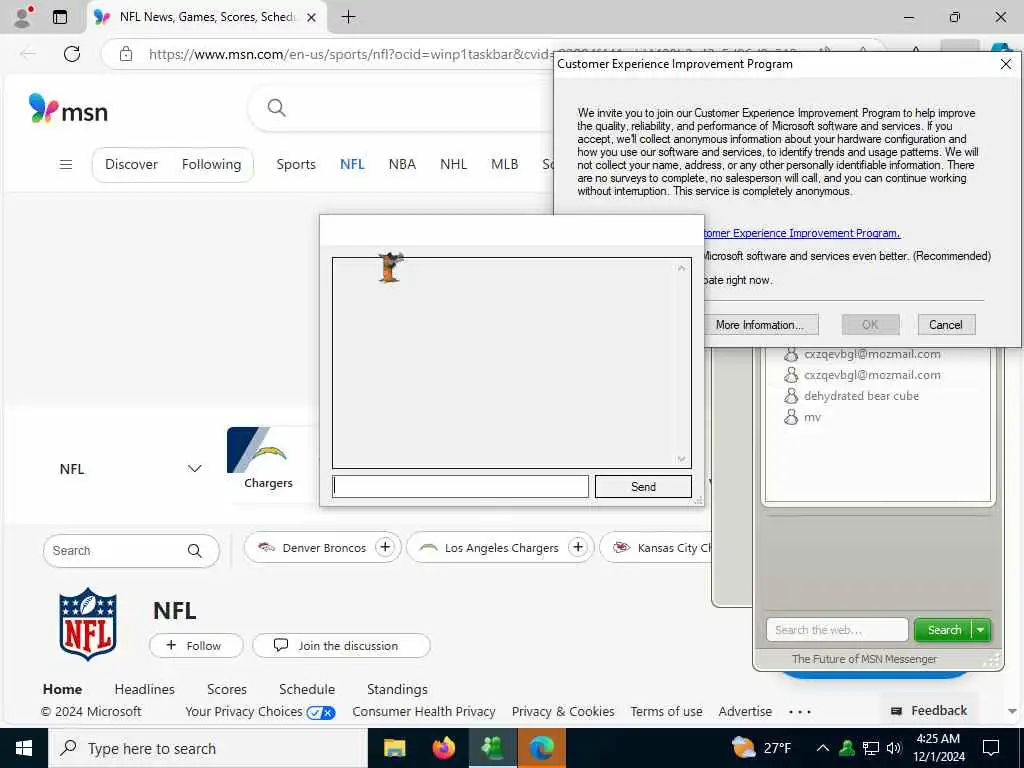This screenshot has width=1024, height=768.
Task: Open the tab actions menu icon
Action: [x=60, y=17]
